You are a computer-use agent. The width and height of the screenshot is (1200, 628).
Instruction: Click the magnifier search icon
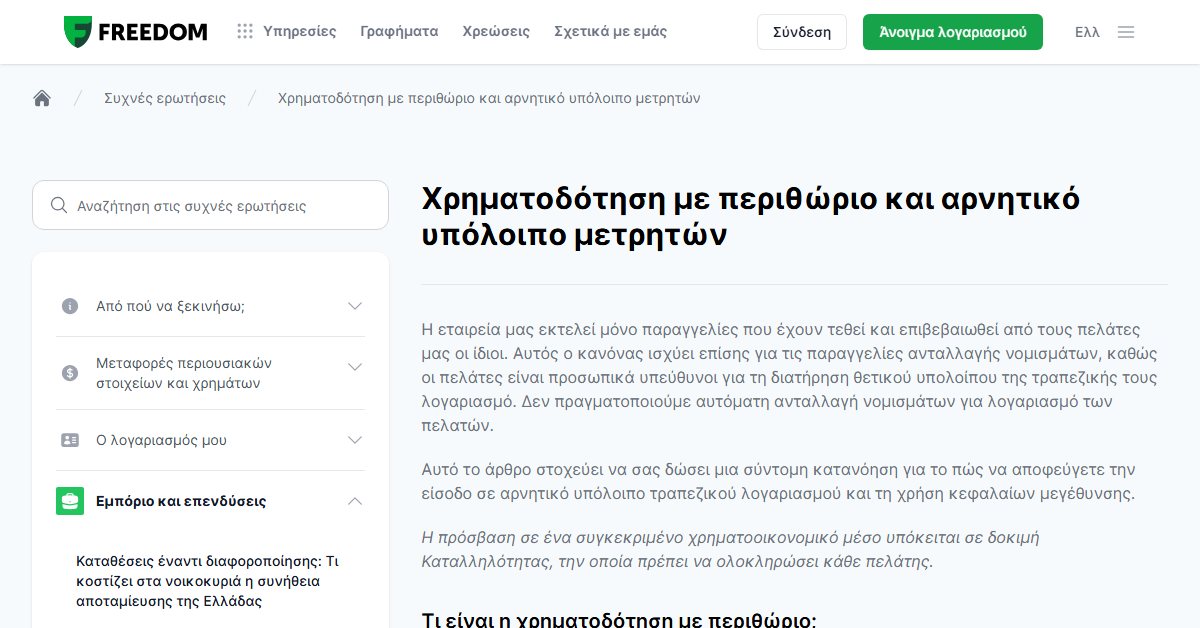59,205
